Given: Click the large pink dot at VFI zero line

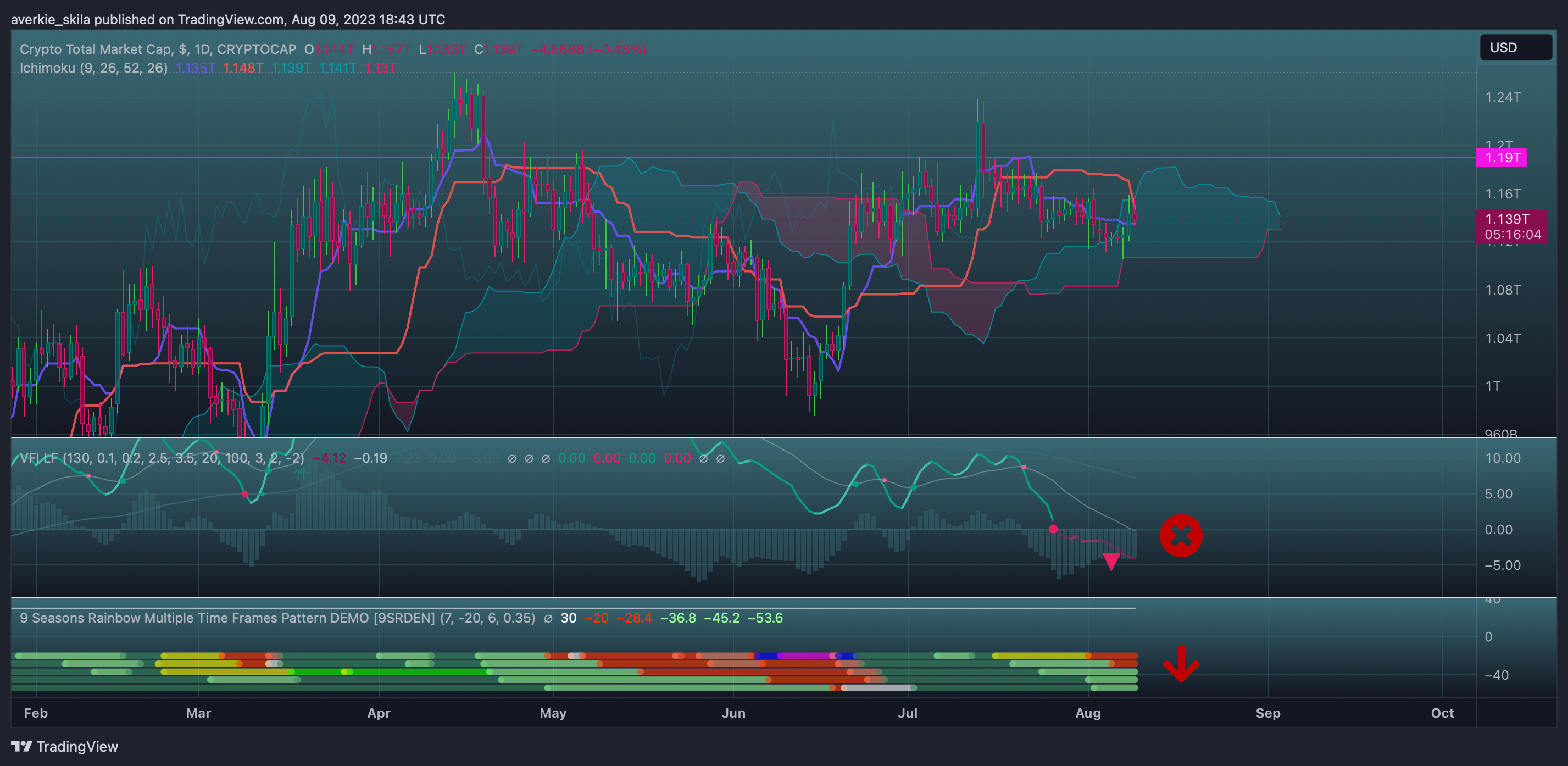Looking at the screenshot, I should (x=1053, y=529).
